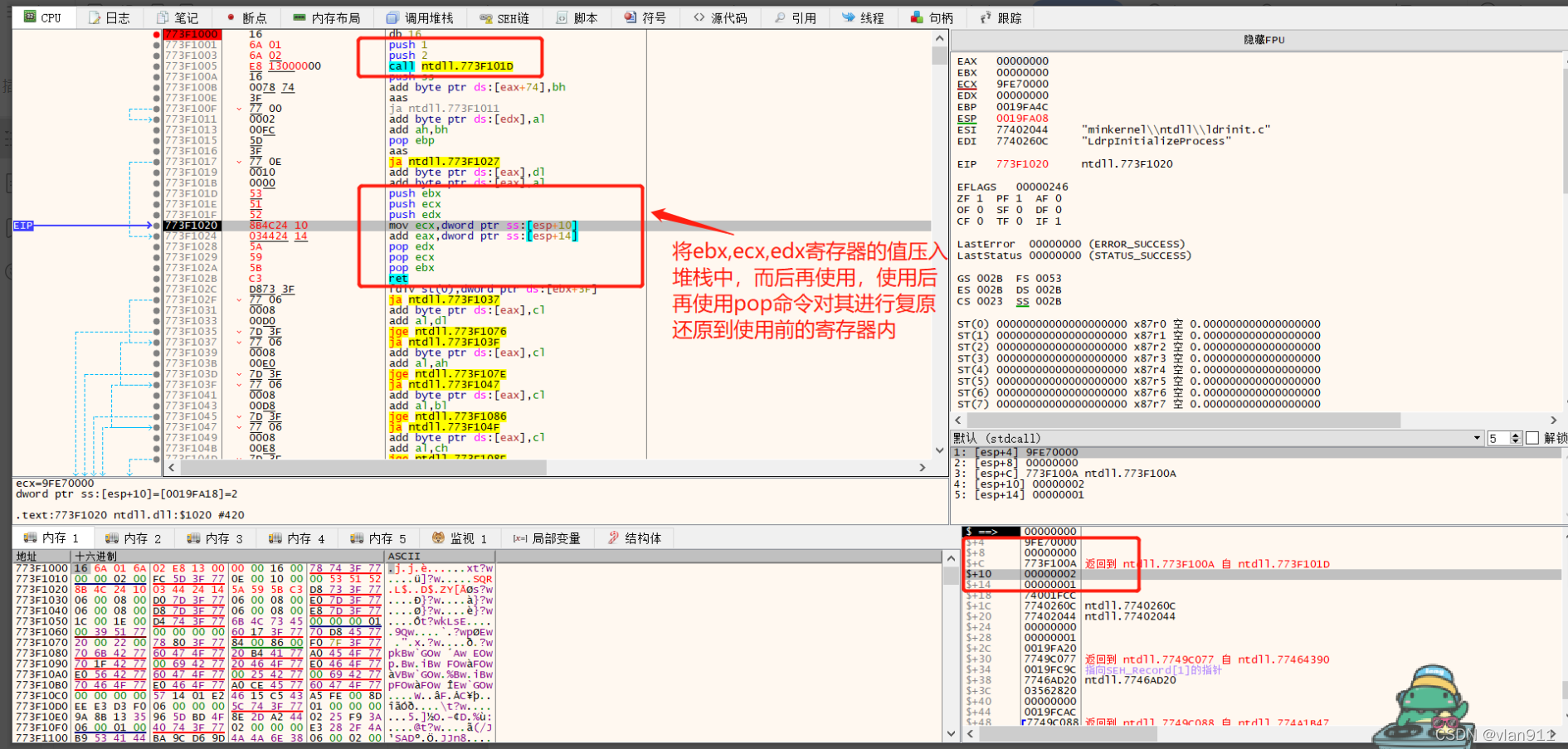Switch to the 内存 1 dump tab
Viewport: 1568px width, 749px height.
click(x=51, y=538)
